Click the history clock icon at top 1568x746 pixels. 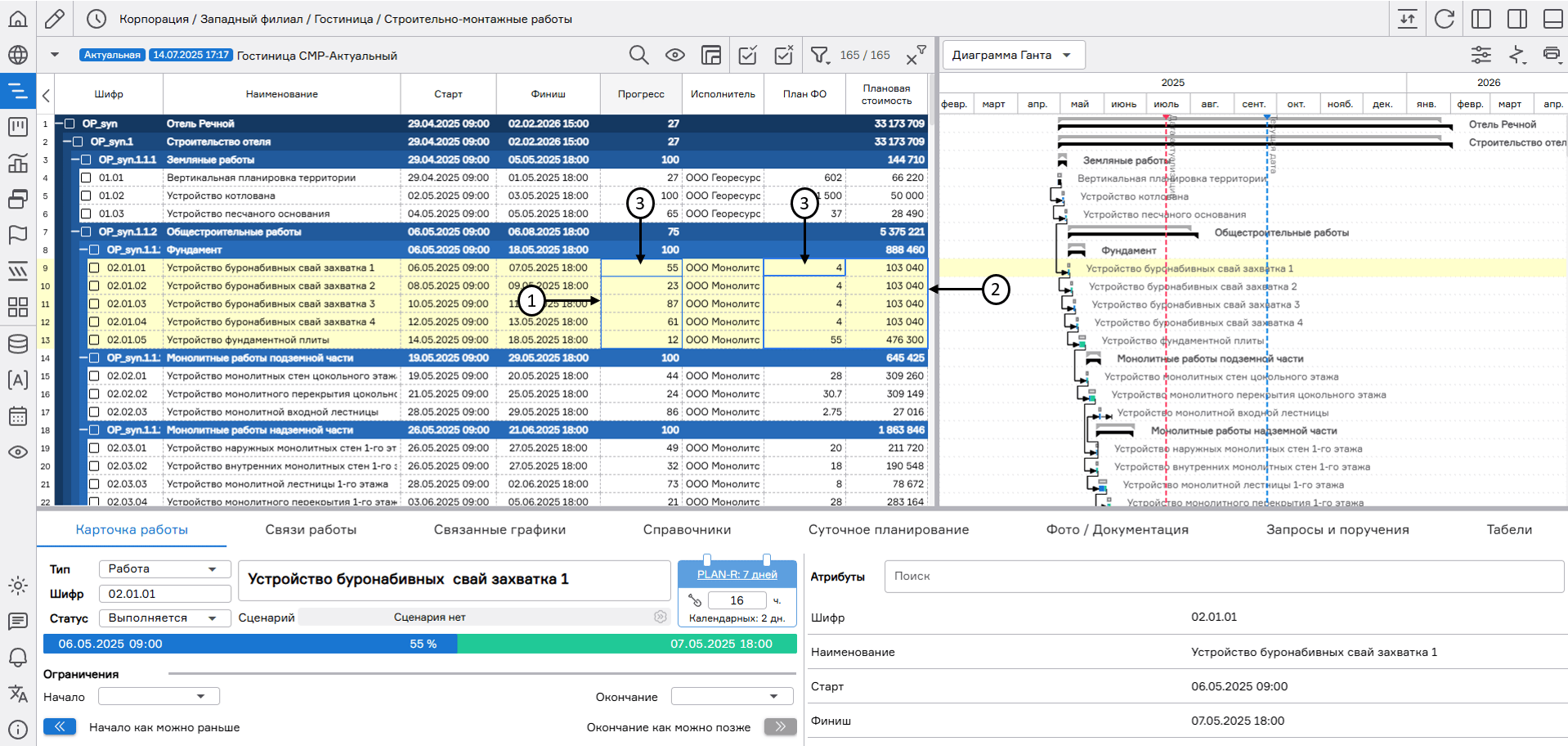(x=96, y=19)
